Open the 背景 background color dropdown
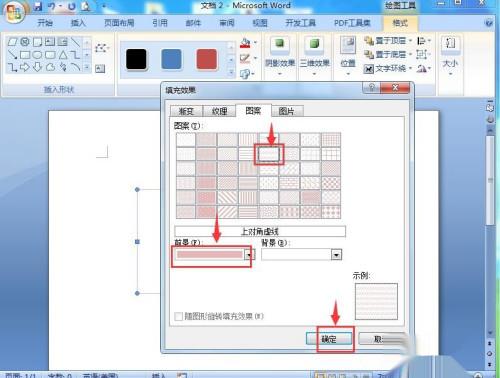The height and width of the screenshot is (378, 500). click(336, 255)
